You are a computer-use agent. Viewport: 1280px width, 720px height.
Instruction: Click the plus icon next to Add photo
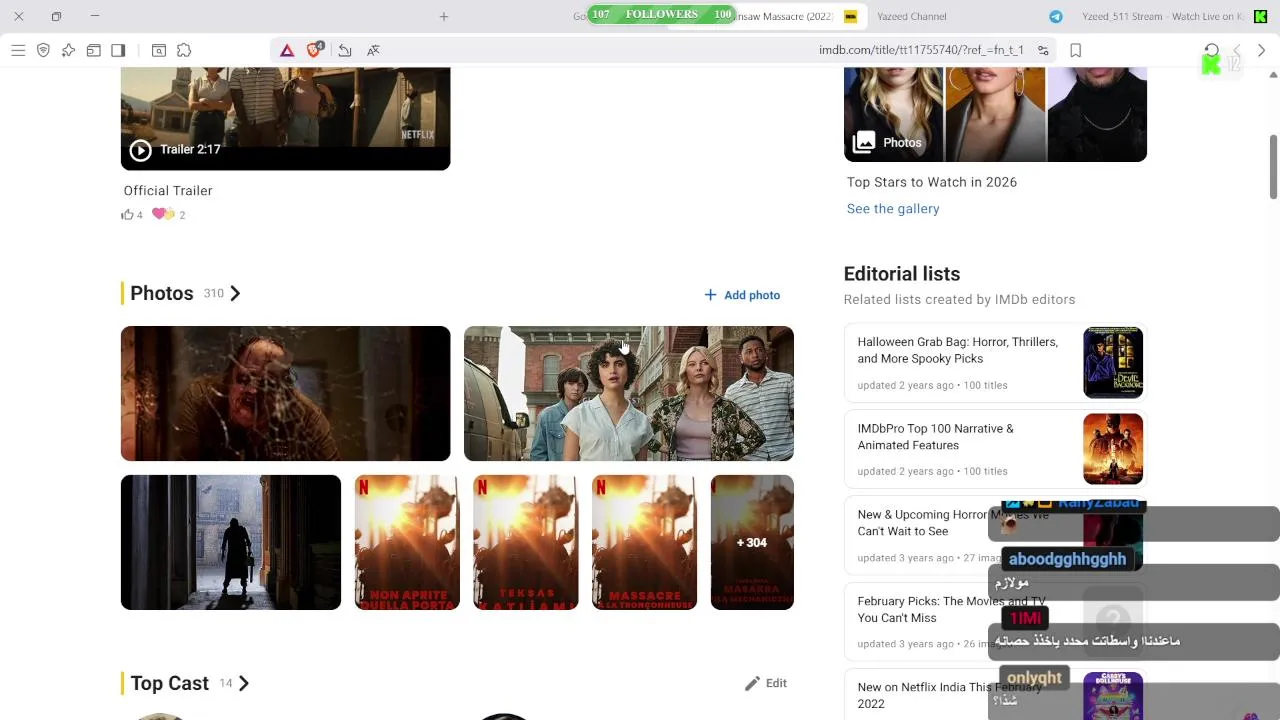[710, 295]
